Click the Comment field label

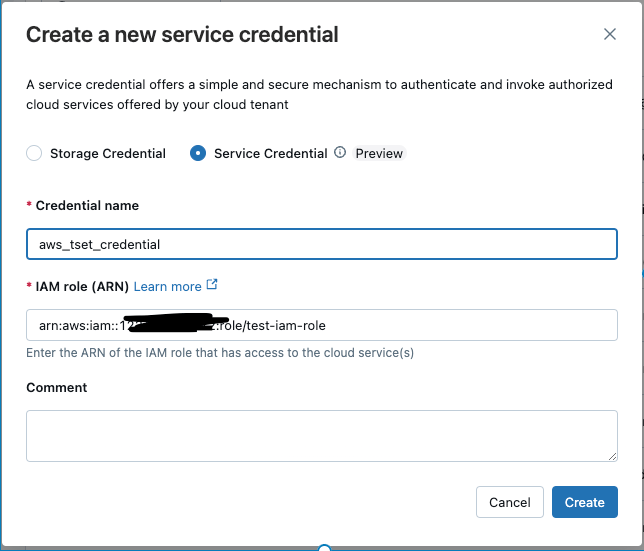[x=57, y=387]
